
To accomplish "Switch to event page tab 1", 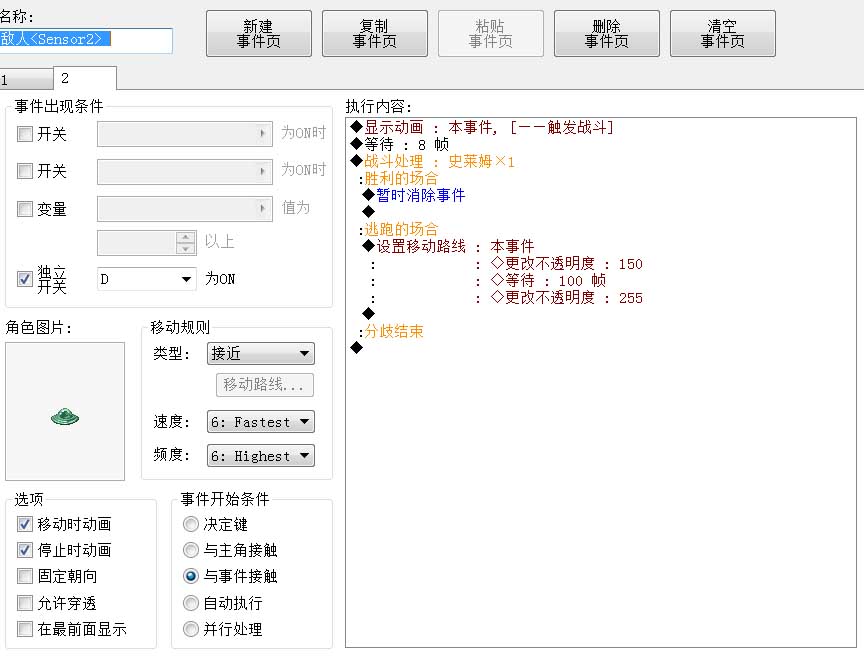I will pyautogui.click(x=26, y=79).
